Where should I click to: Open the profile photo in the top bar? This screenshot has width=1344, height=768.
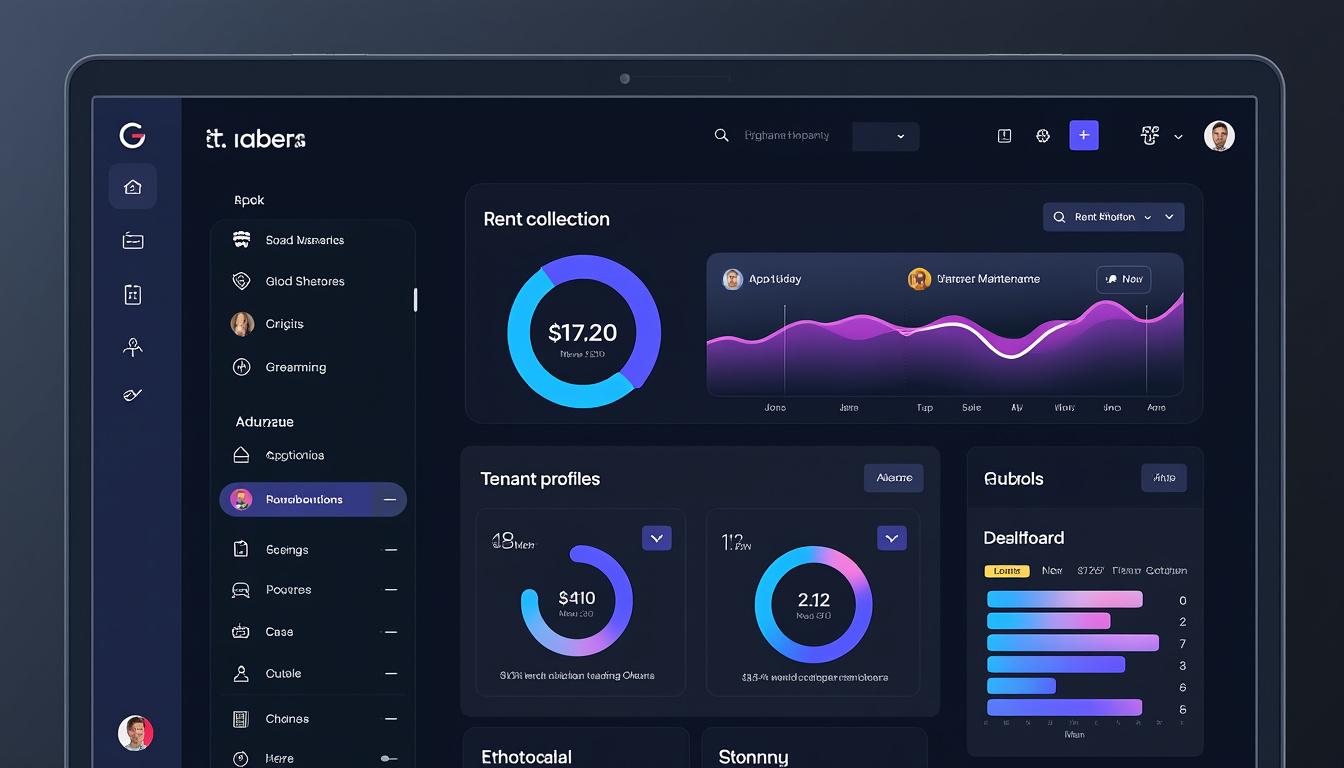coord(1219,136)
